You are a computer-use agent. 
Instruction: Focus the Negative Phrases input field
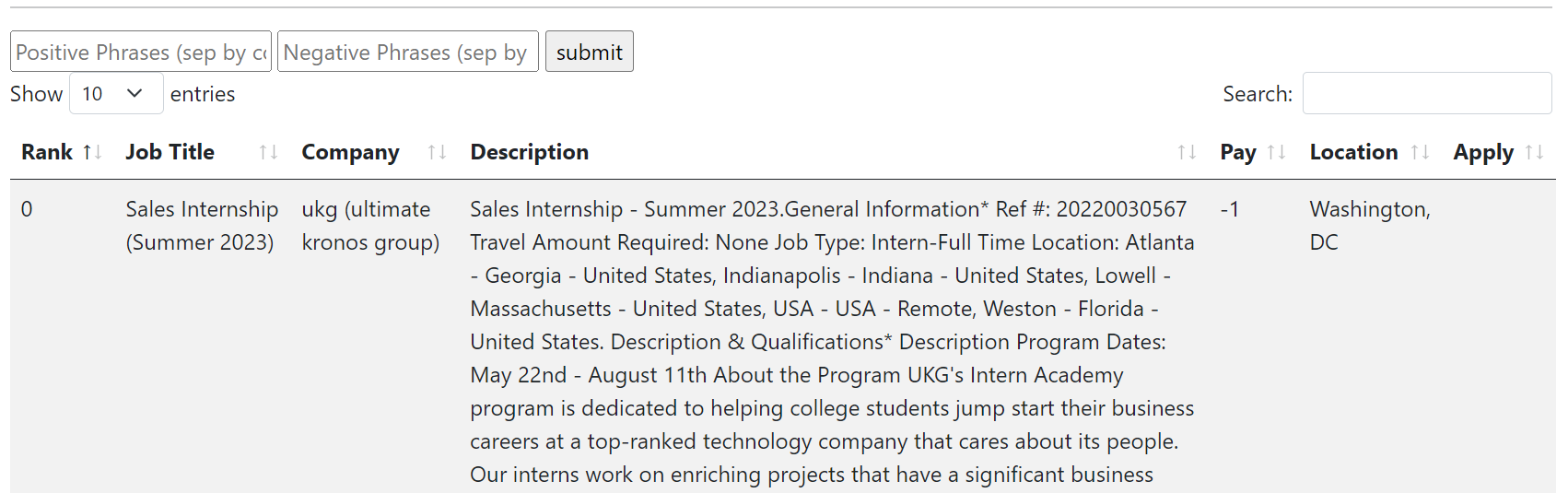[407, 53]
